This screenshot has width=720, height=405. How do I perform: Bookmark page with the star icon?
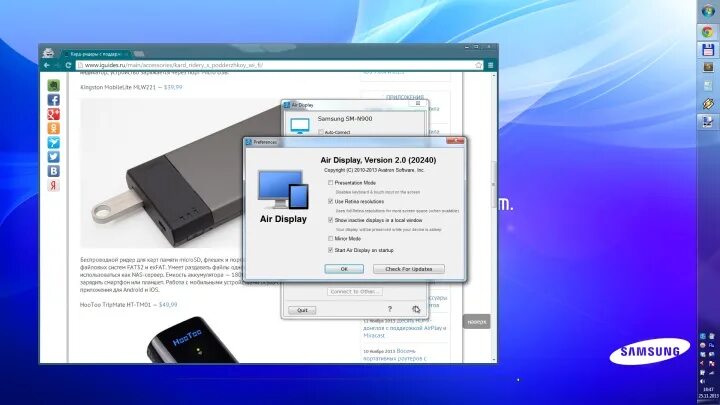478,65
